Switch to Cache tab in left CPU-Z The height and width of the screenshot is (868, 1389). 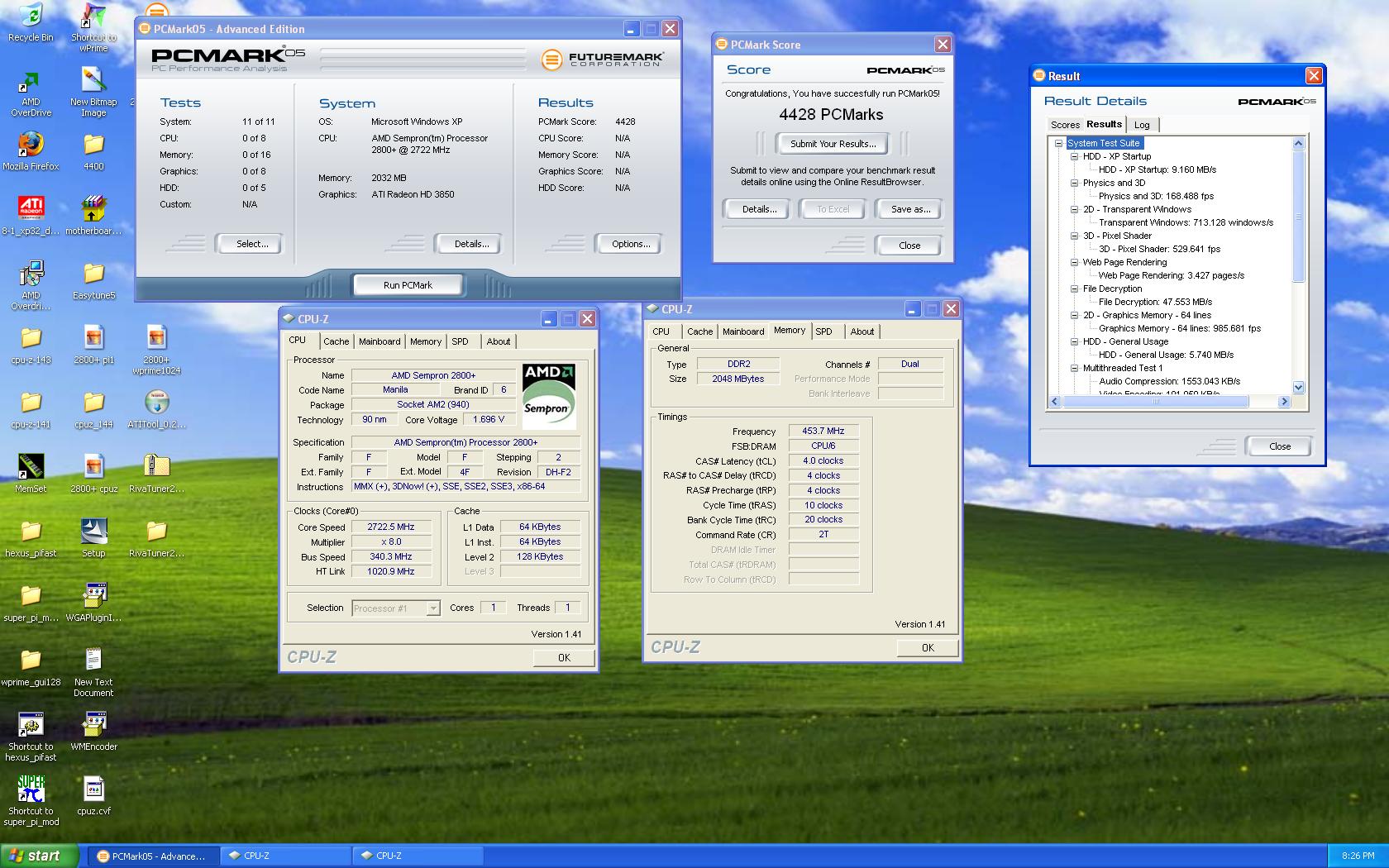pyautogui.click(x=336, y=341)
